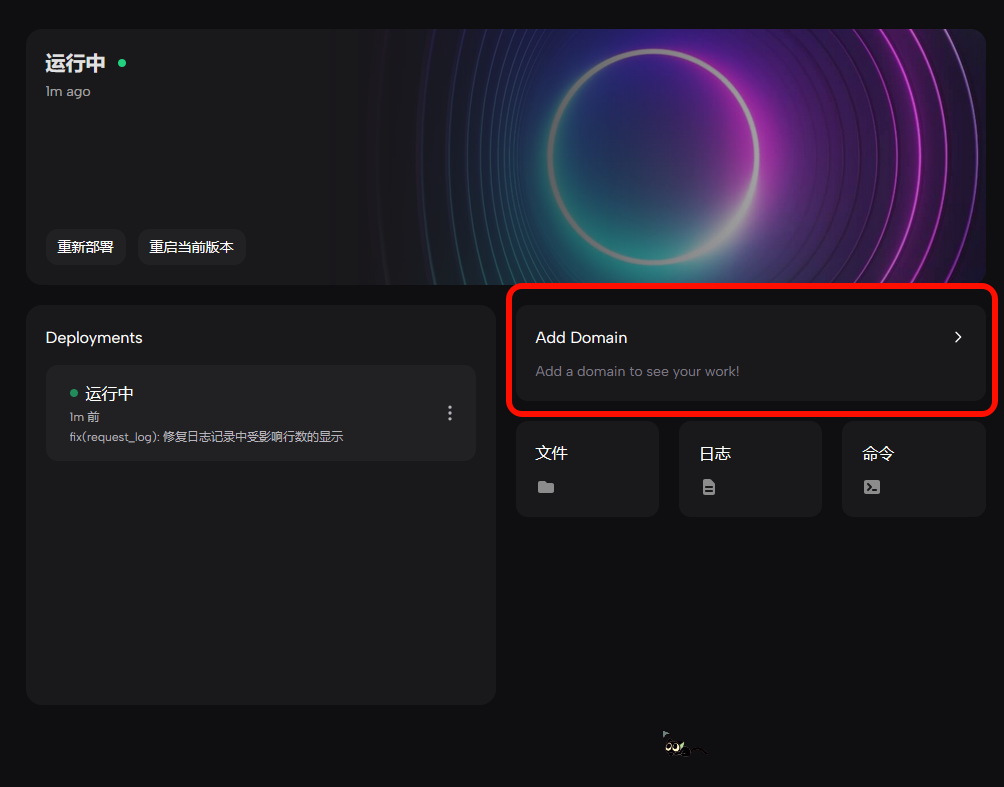
Task: Click the '1m ago' timestamp in header
Action: coord(68,91)
